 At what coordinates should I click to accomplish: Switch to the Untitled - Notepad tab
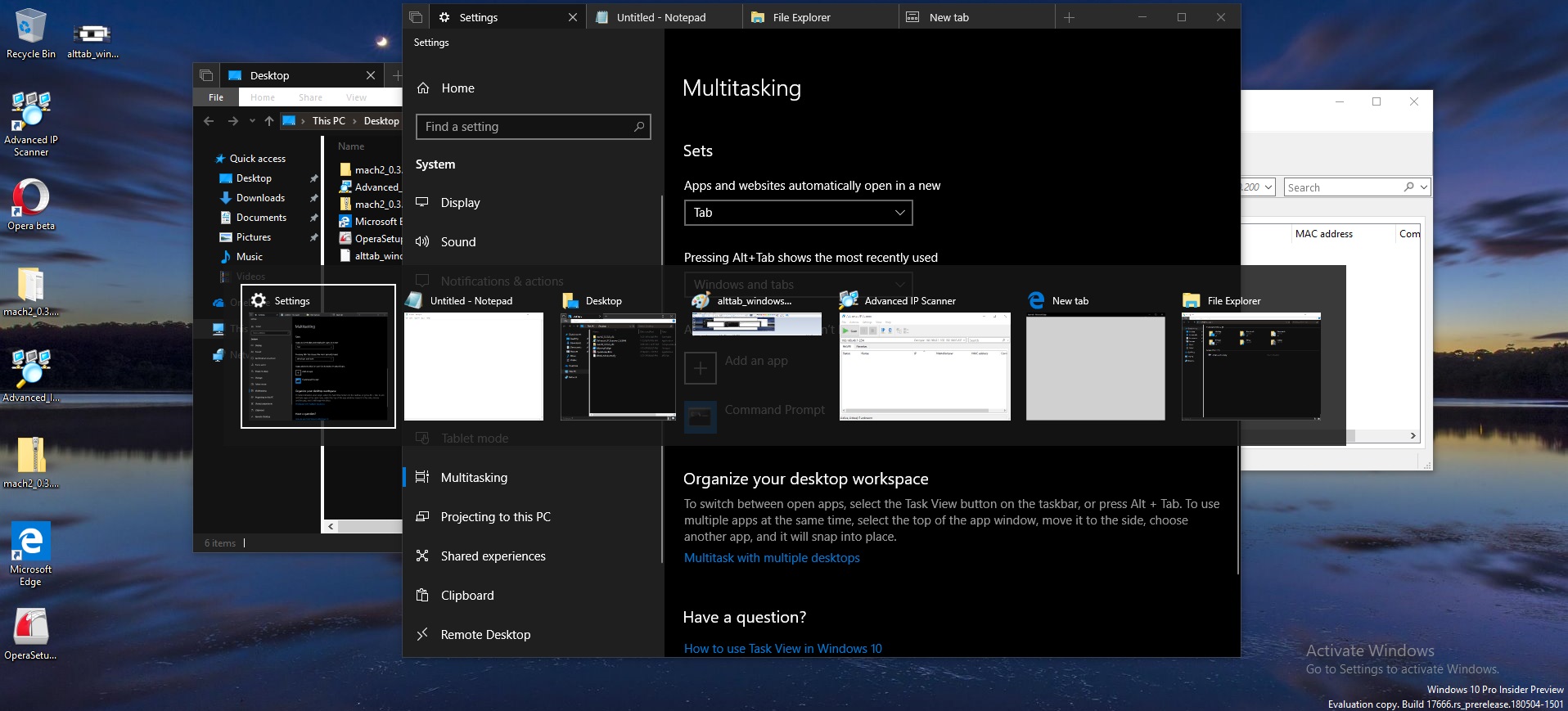point(664,17)
